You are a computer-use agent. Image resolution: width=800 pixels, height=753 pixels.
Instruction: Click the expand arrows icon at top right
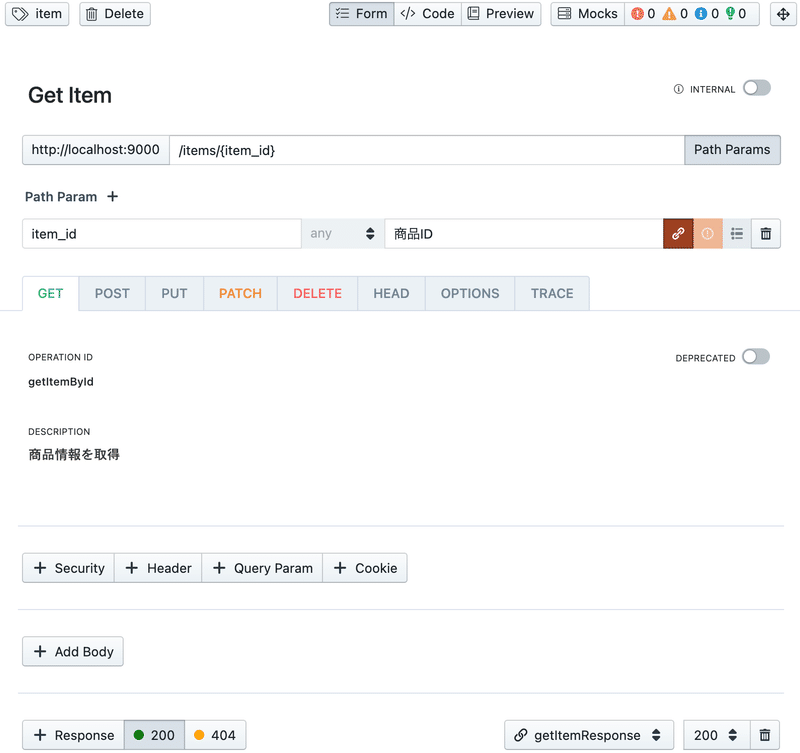coord(783,14)
